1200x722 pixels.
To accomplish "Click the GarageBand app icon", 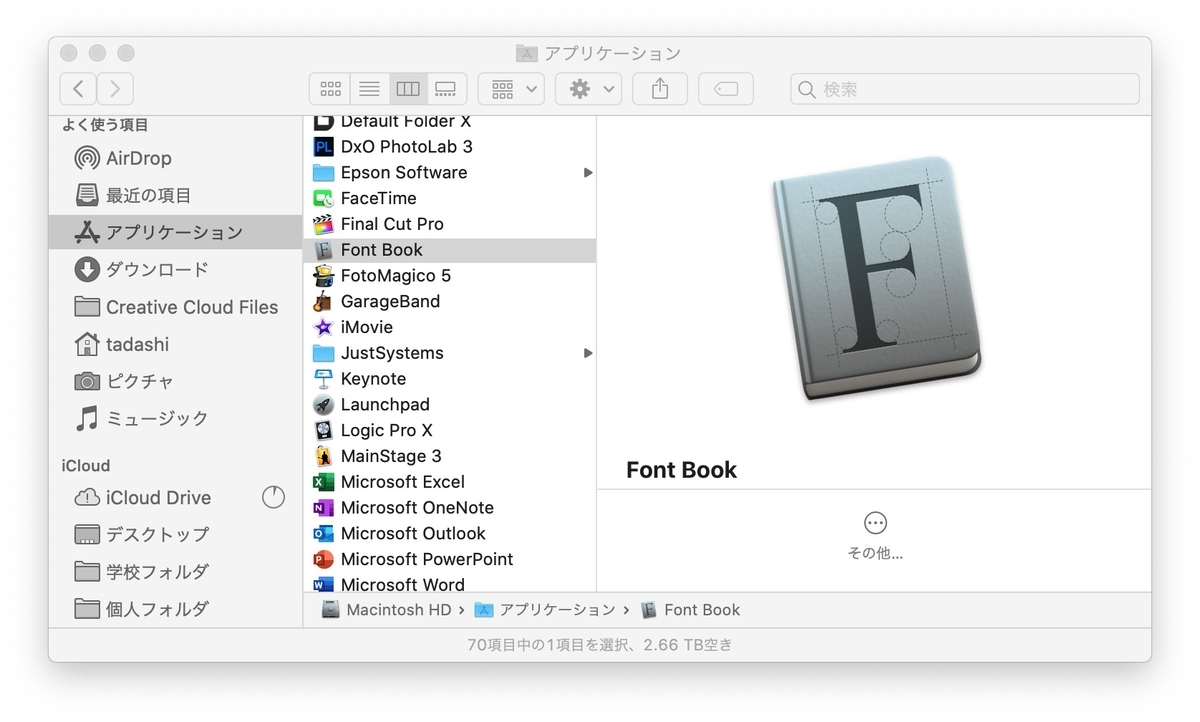I will pos(323,301).
